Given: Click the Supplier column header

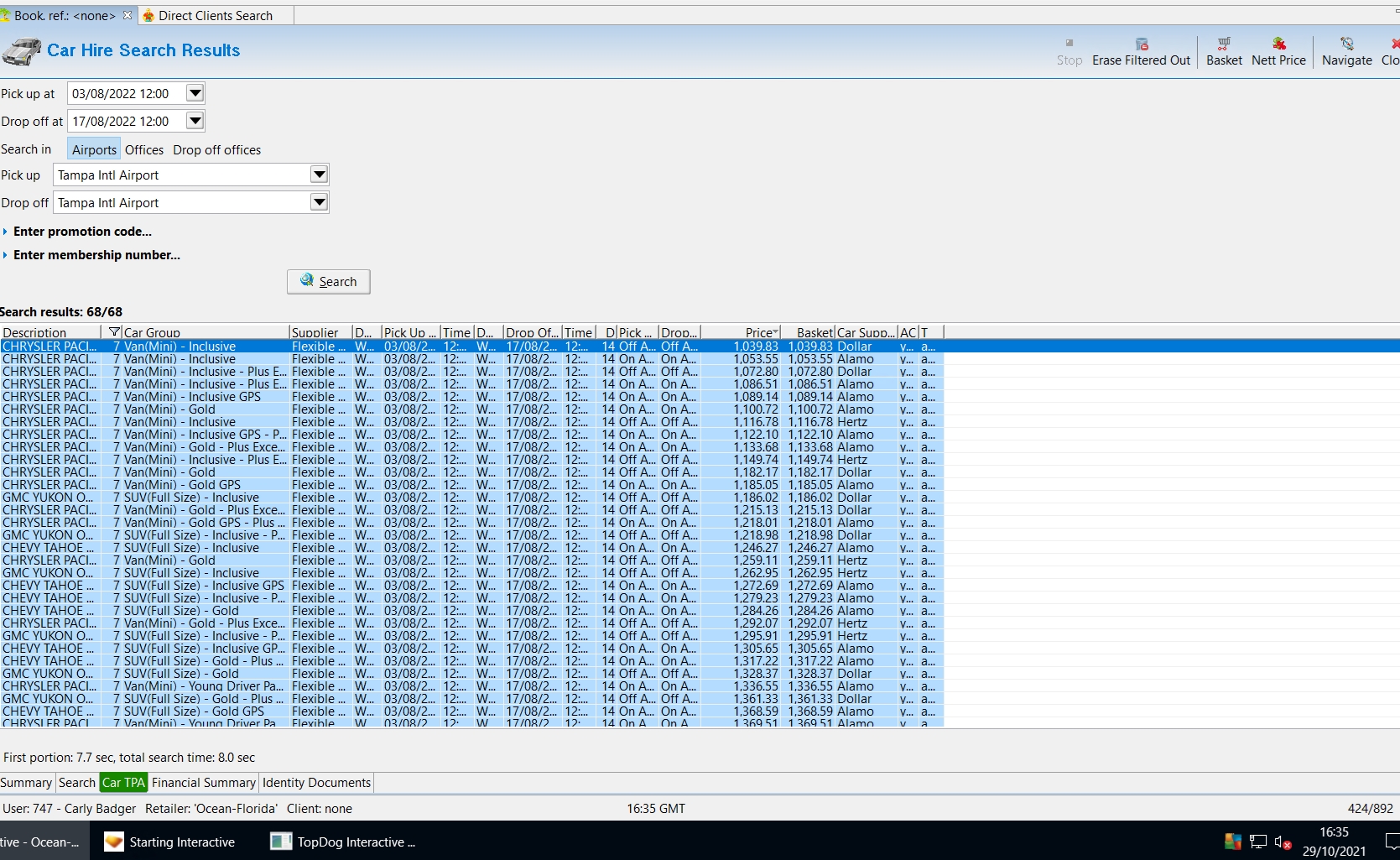Looking at the screenshot, I should pos(320,332).
